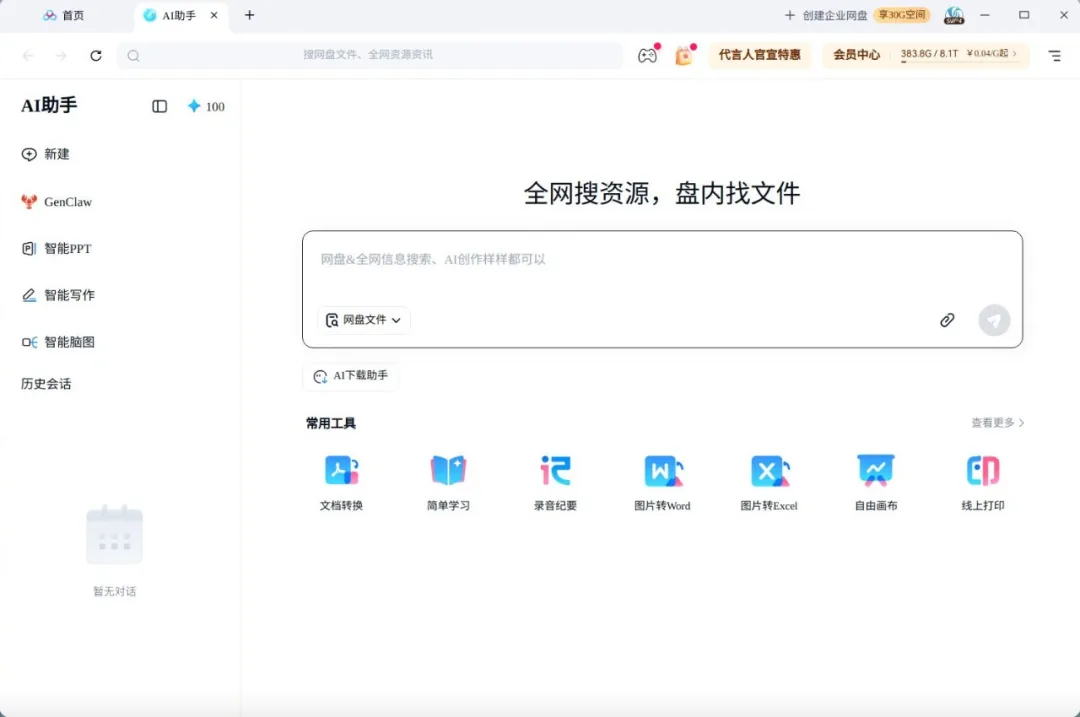Open the game controller icon
The image size is (1080, 717).
(647, 55)
